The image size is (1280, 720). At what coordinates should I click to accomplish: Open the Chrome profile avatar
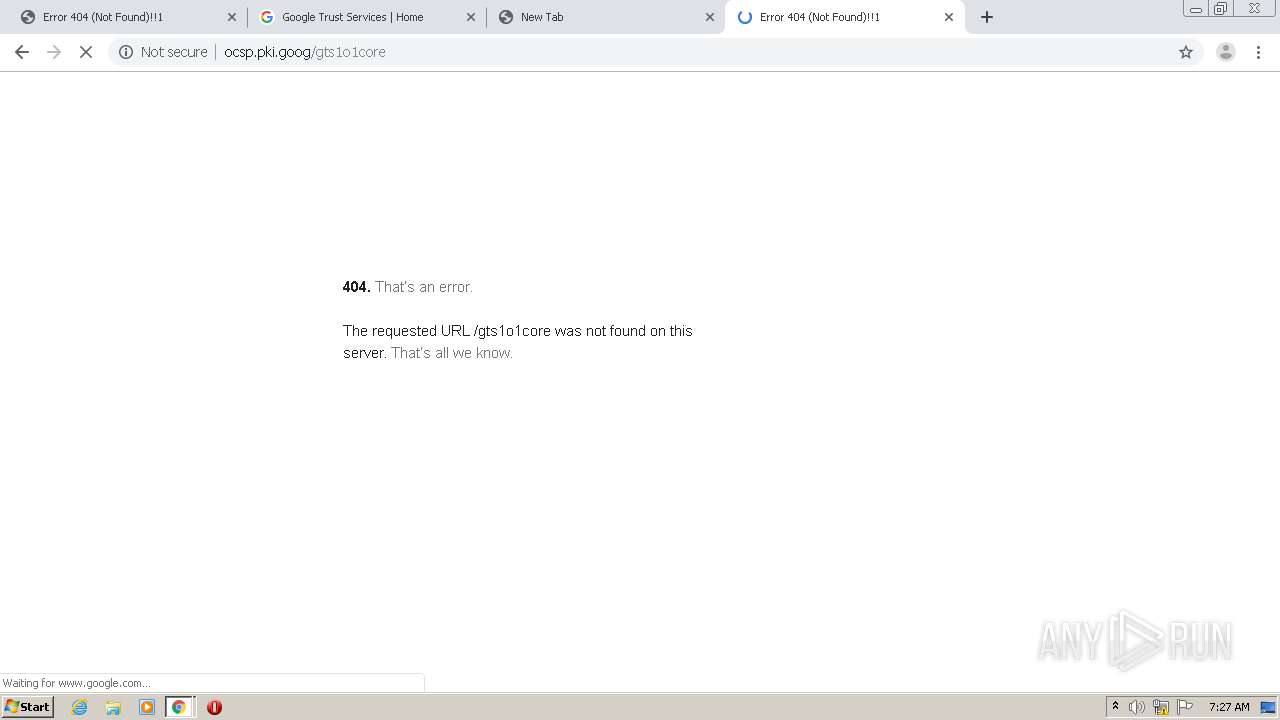1225,52
